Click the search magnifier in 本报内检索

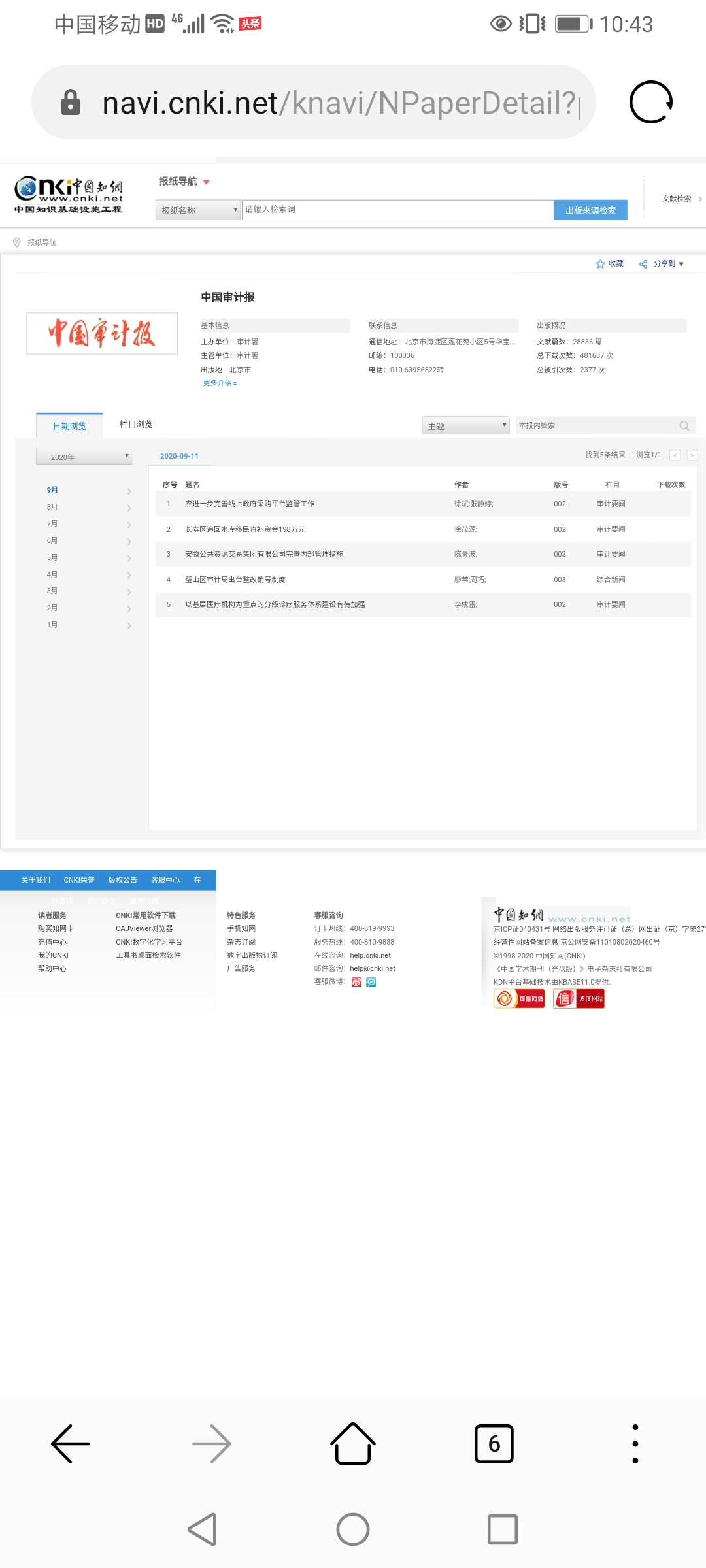(684, 426)
